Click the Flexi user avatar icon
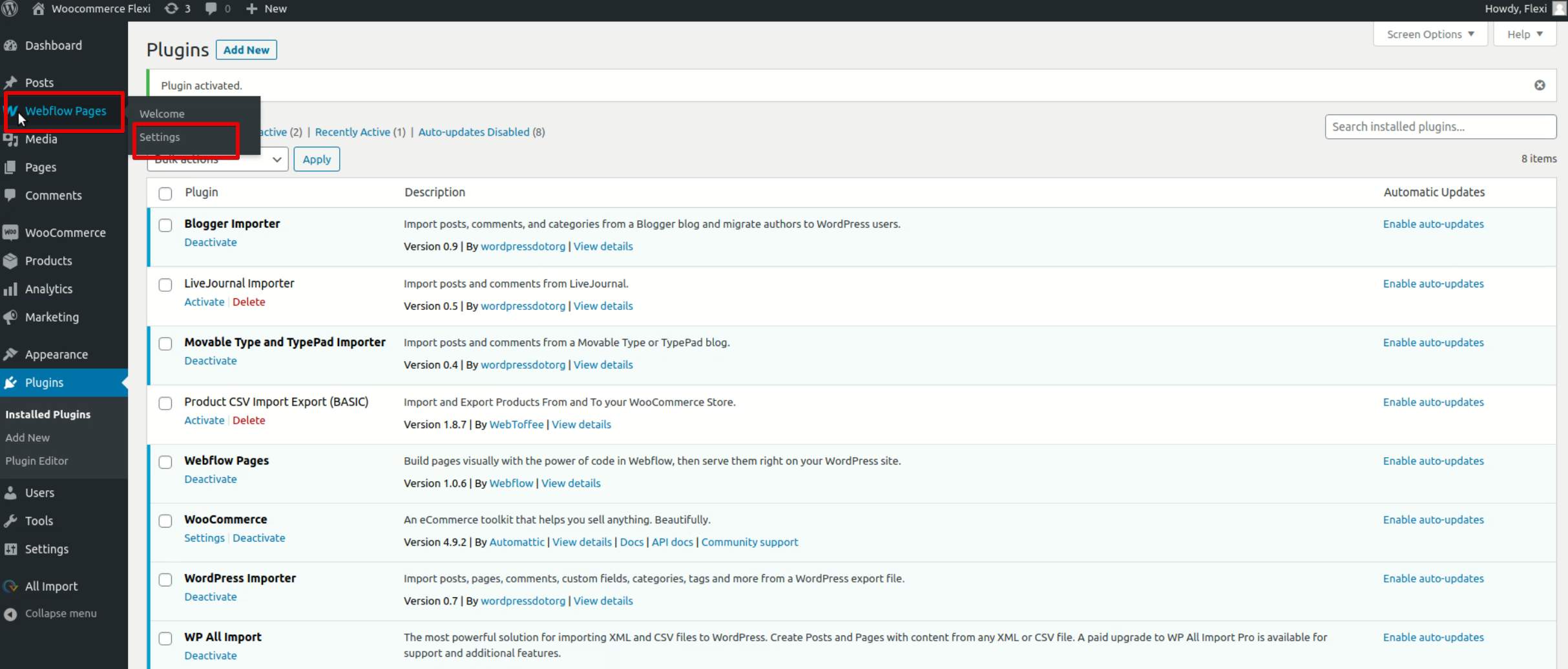Viewport: 1568px width, 669px height. click(x=1558, y=8)
